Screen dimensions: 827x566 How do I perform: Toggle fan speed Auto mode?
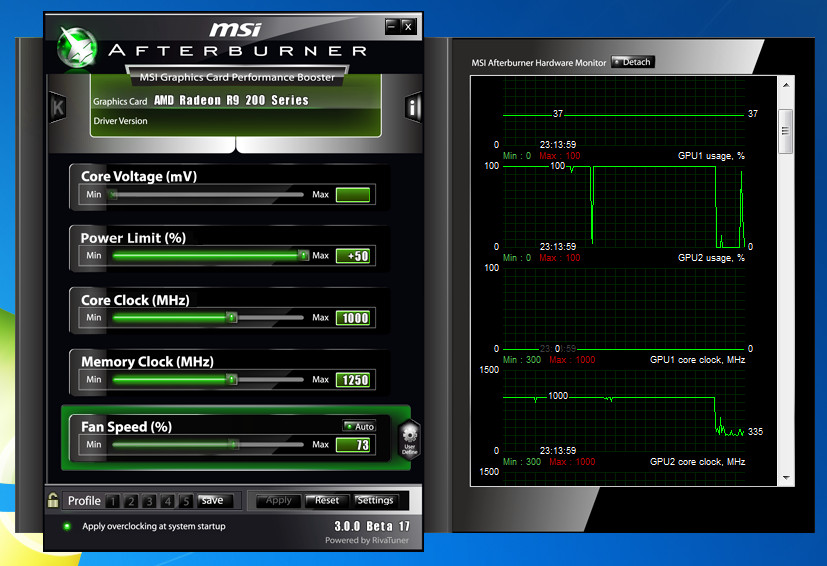359,426
